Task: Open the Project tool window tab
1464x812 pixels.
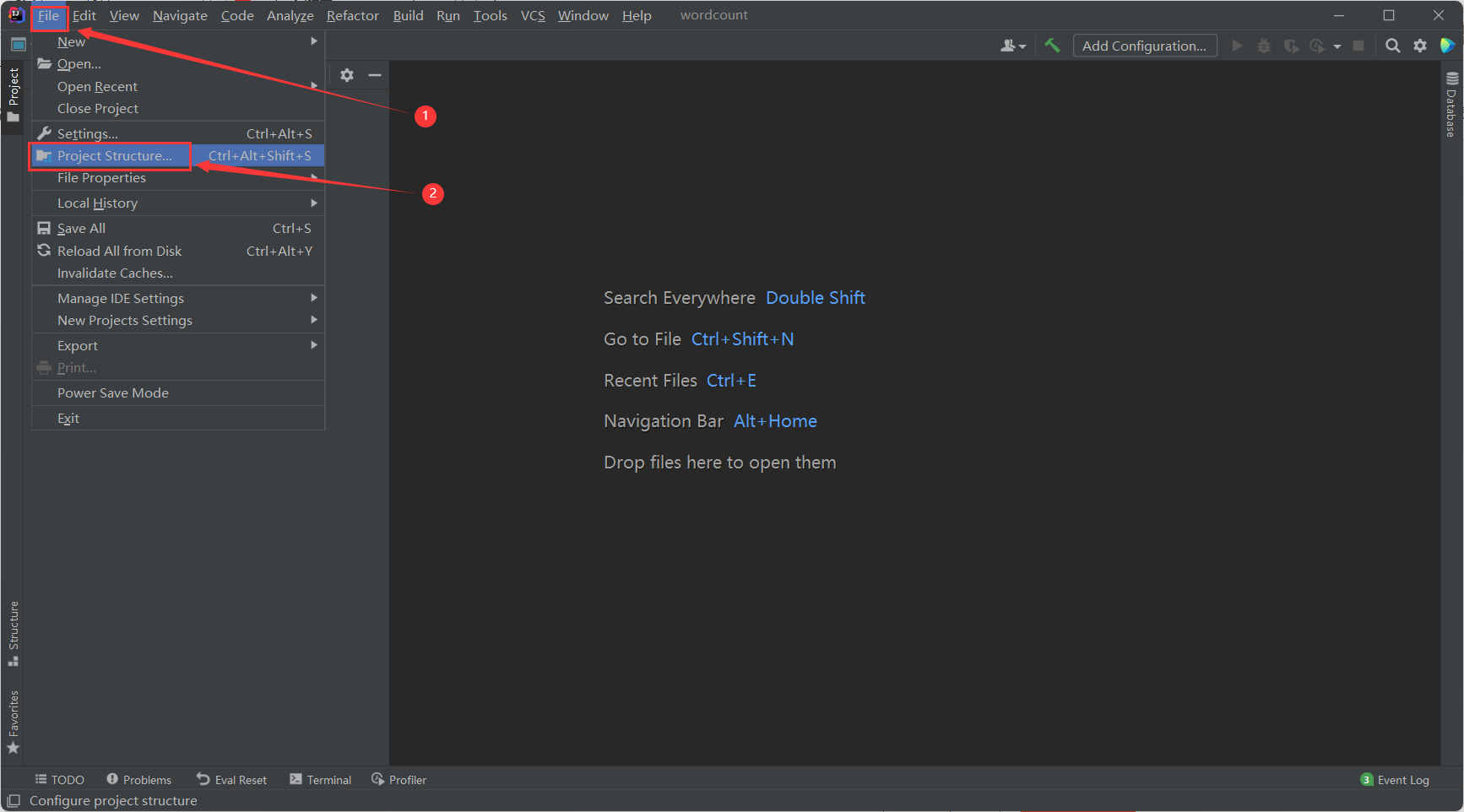Action: [14, 95]
